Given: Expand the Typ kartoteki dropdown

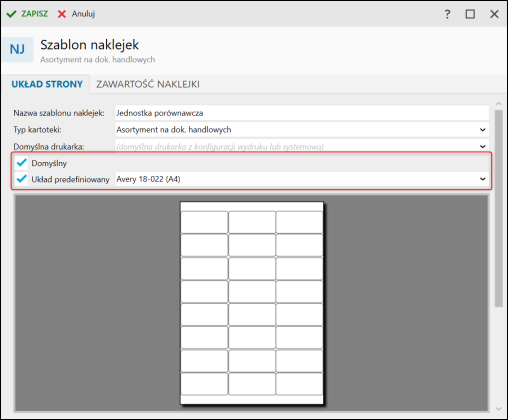Looking at the screenshot, I should coord(482,130).
